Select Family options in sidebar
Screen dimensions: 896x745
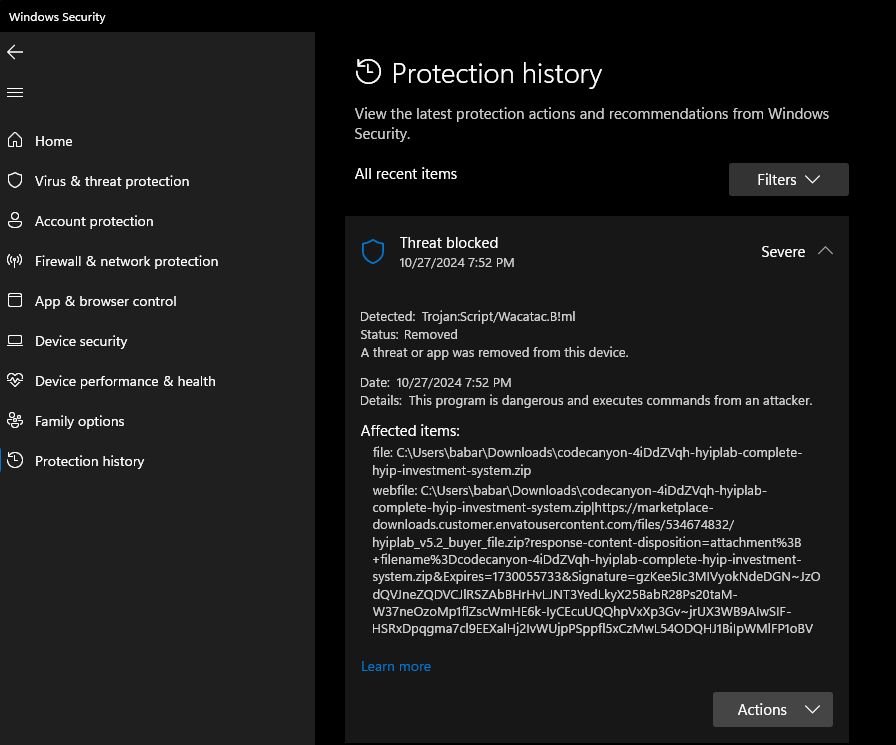(x=80, y=421)
